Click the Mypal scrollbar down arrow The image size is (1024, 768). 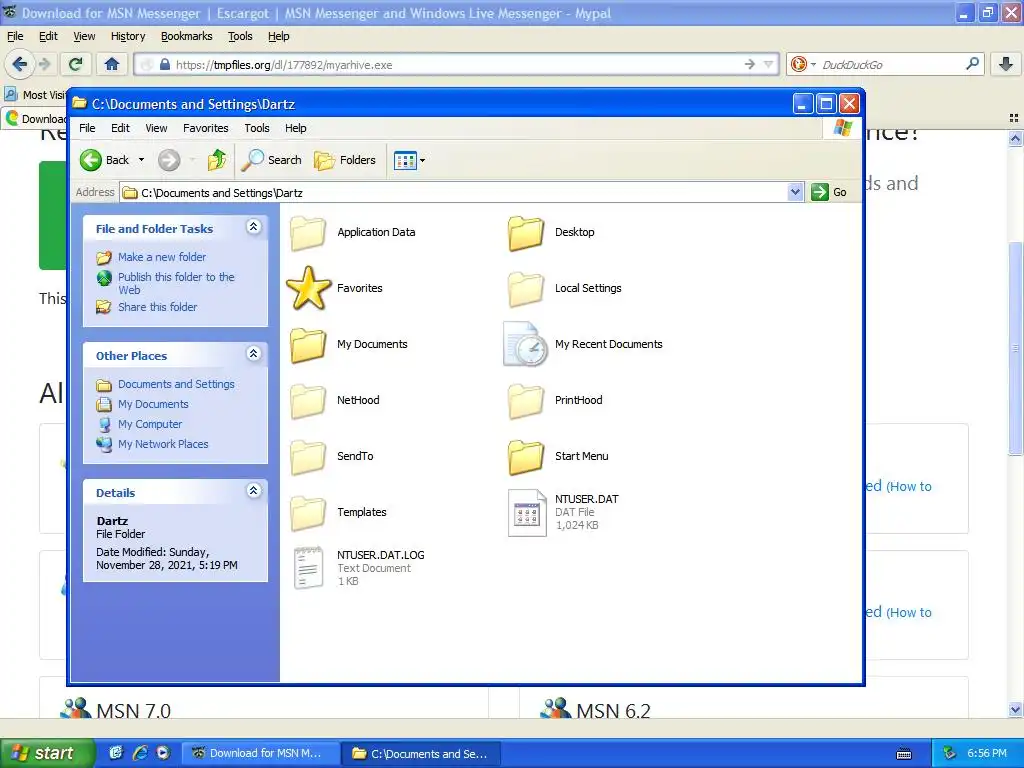(x=1015, y=709)
